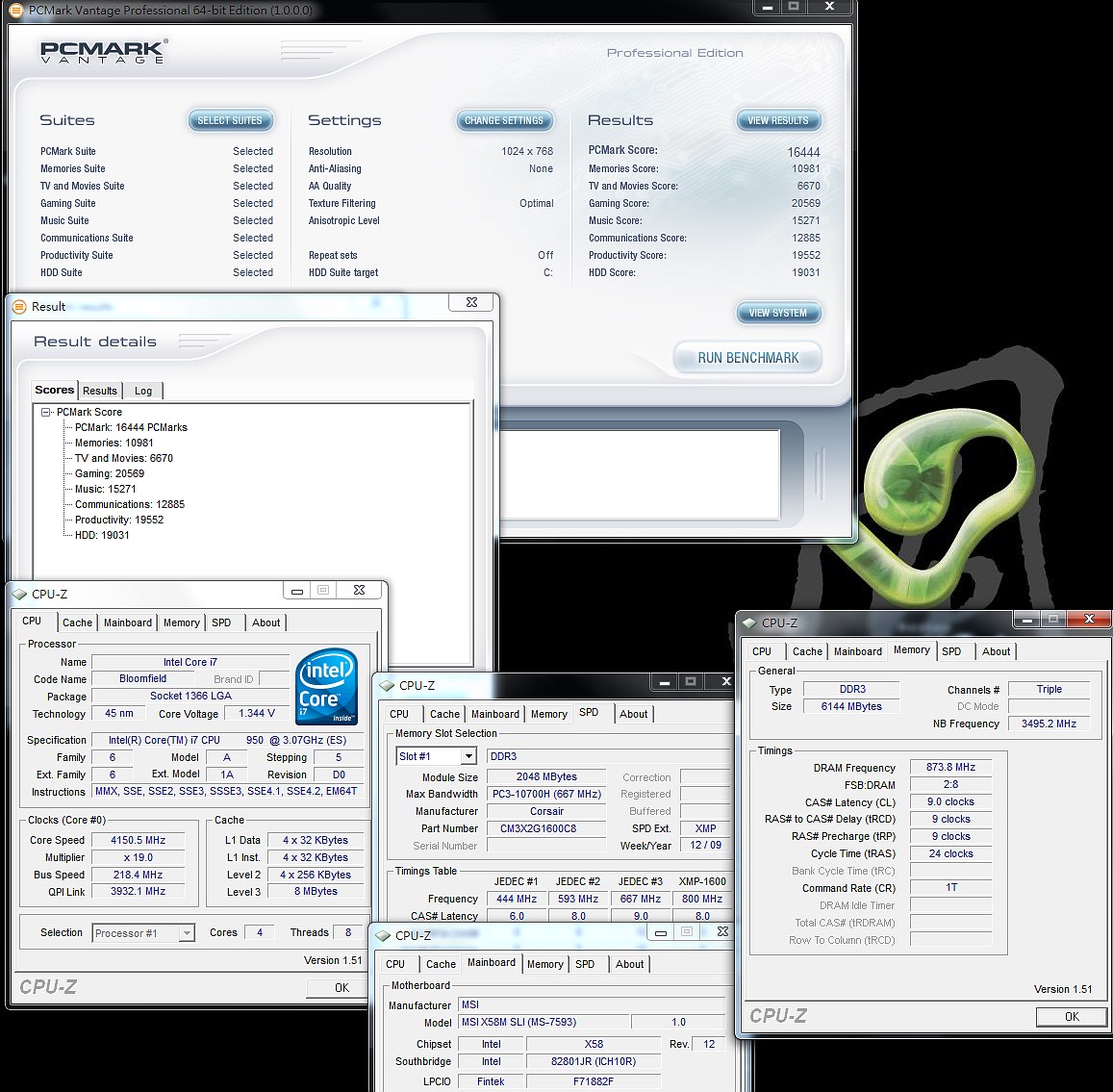The width and height of the screenshot is (1113, 1092).
Task: Open CPU tab in CPU-Z Memory window
Action: (762, 651)
